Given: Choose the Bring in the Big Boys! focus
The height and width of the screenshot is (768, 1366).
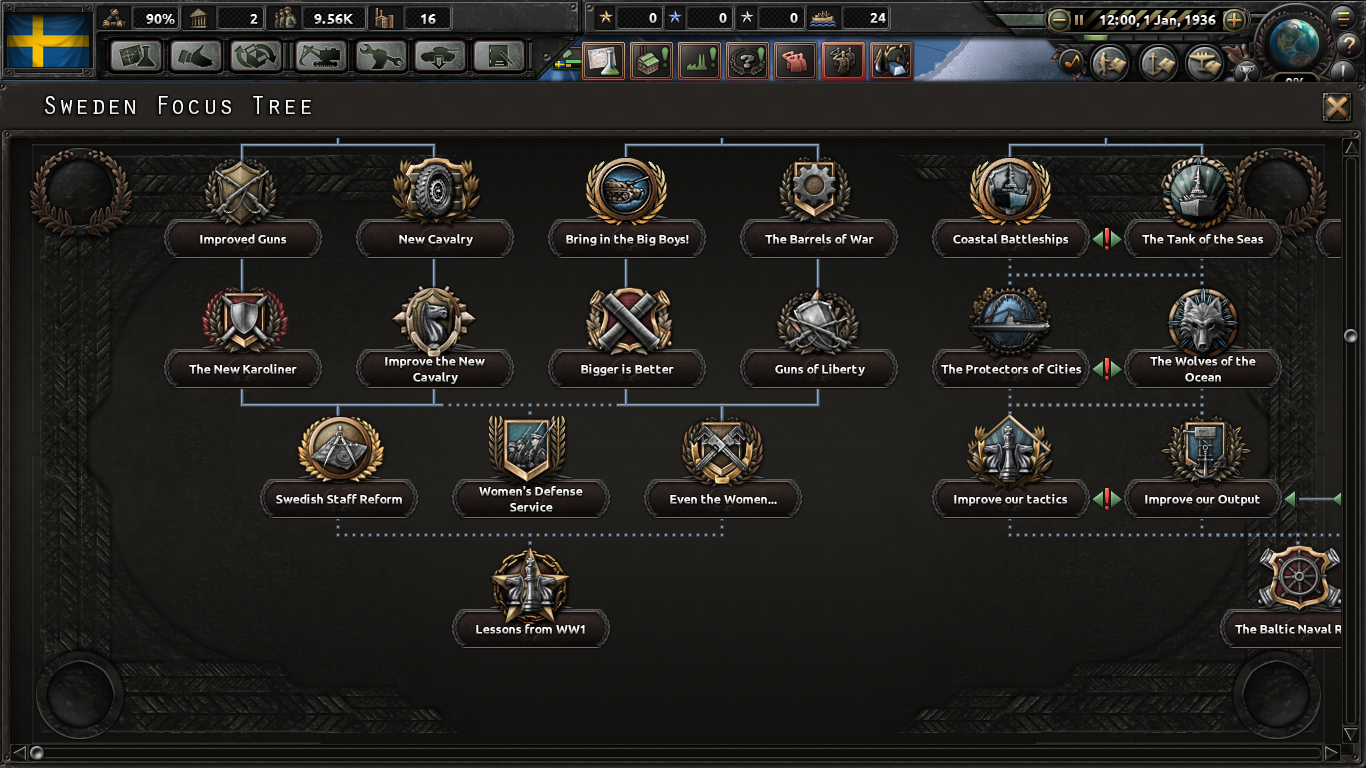Looking at the screenshot, I should pos(627,239).
